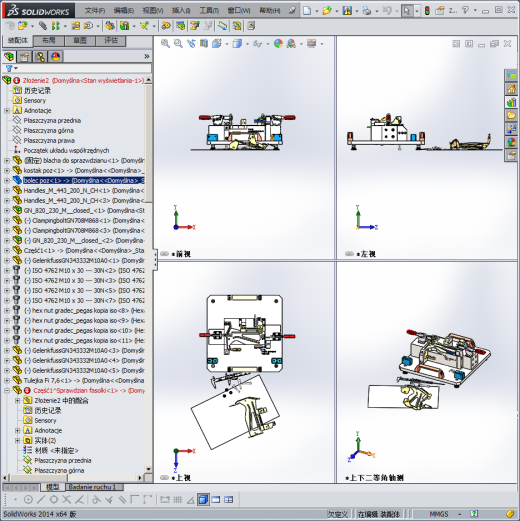Click the Undo arrow icon

387,11
